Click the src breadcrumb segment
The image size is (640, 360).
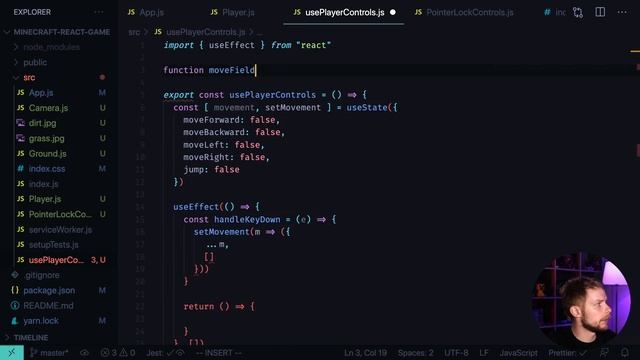pyautogui.click(x=134, y=32)
